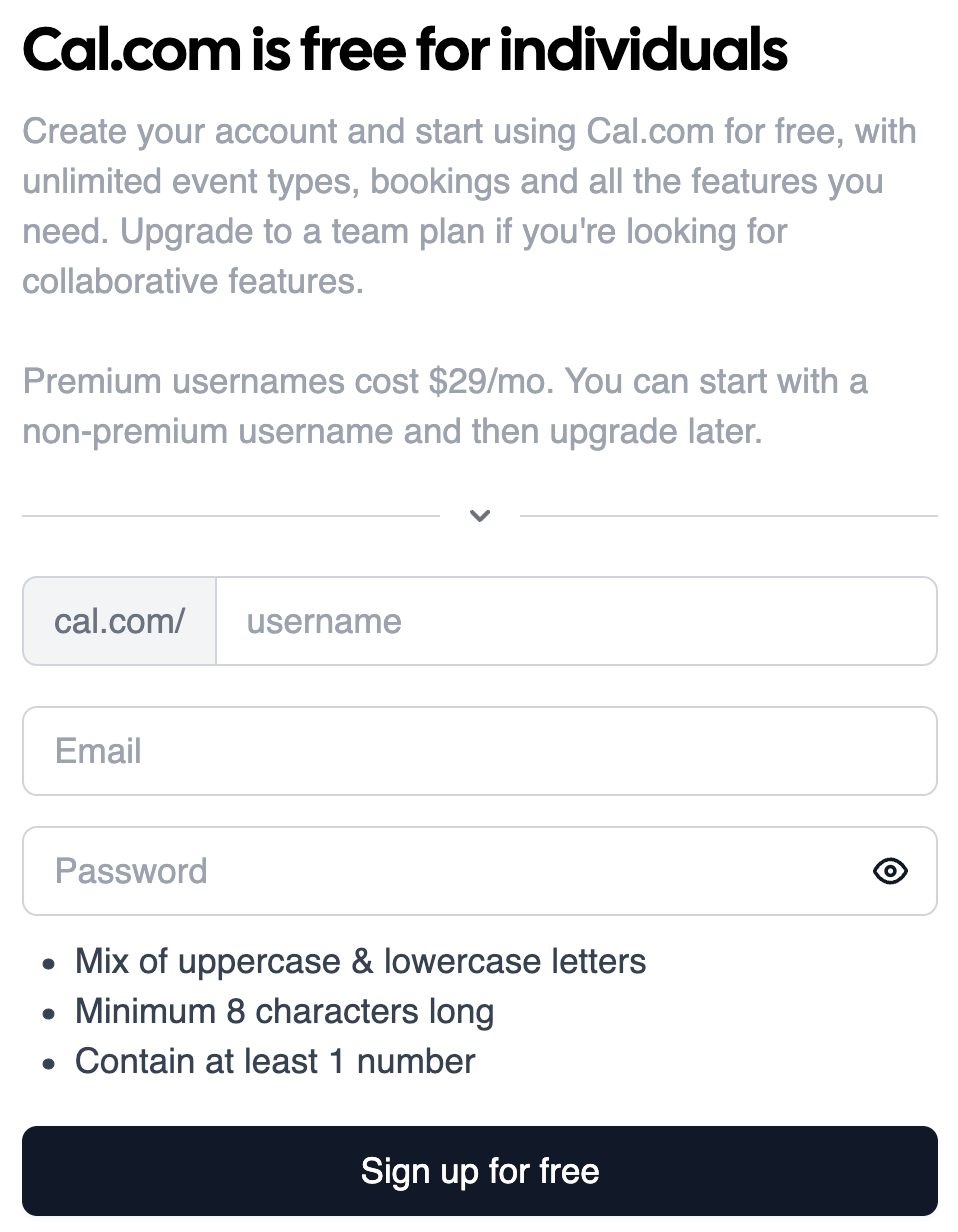Click the 'Mix of uppercase & lowercase letters' requirement

[x=361, y=962]
